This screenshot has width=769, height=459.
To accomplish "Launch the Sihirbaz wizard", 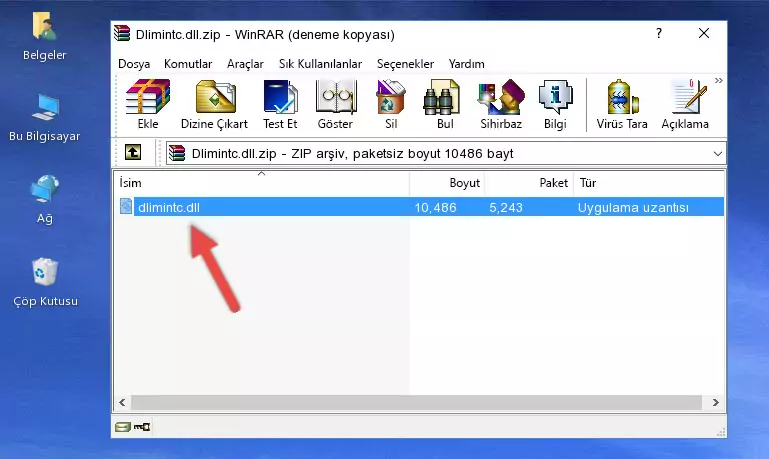I will [501, 104].
